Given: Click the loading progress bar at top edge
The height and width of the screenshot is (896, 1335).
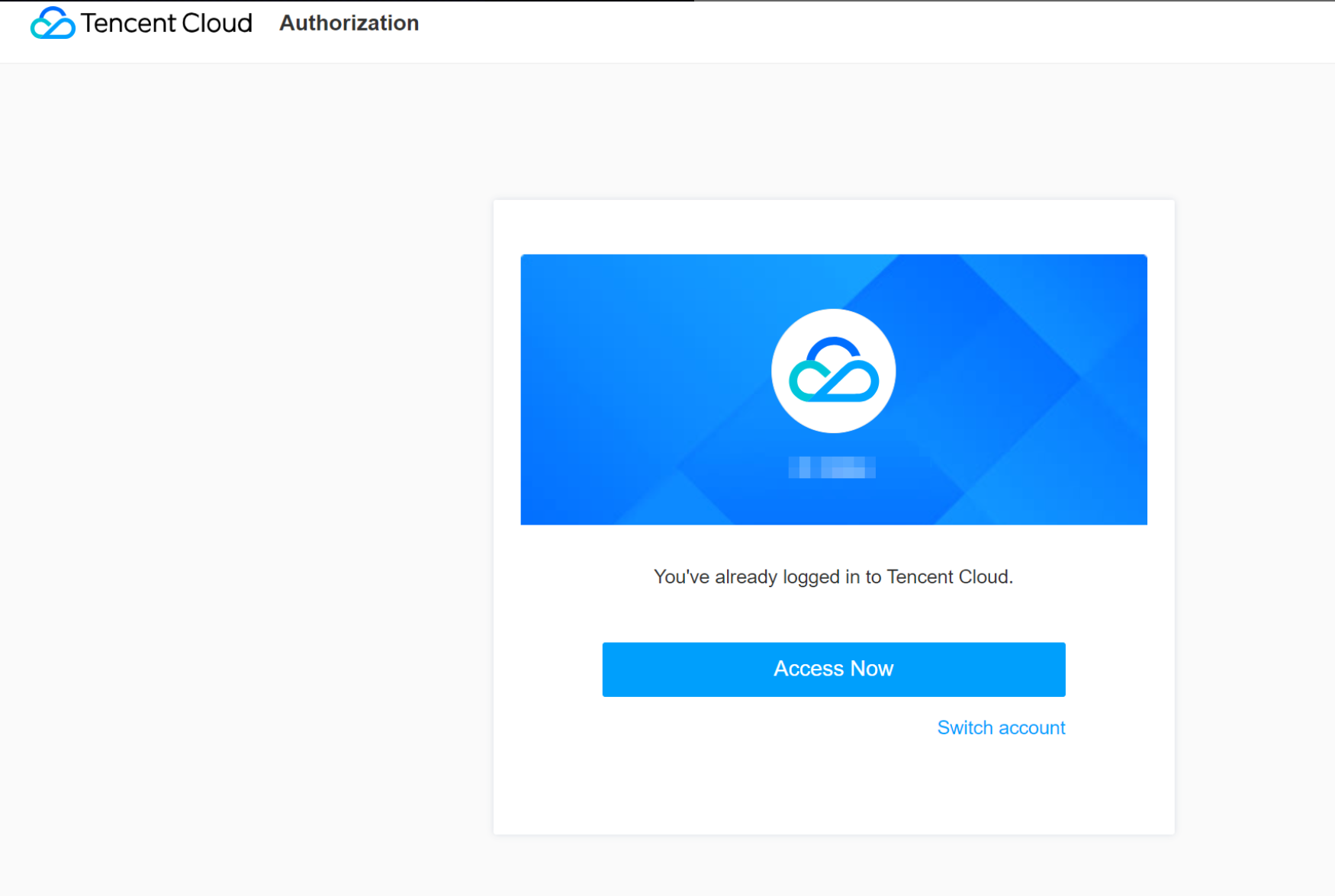Looking at the screenshot, I should (343, 1).
